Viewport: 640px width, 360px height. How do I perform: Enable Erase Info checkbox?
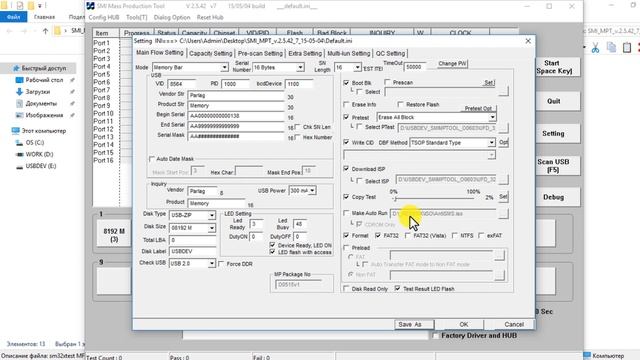(347, 104)
